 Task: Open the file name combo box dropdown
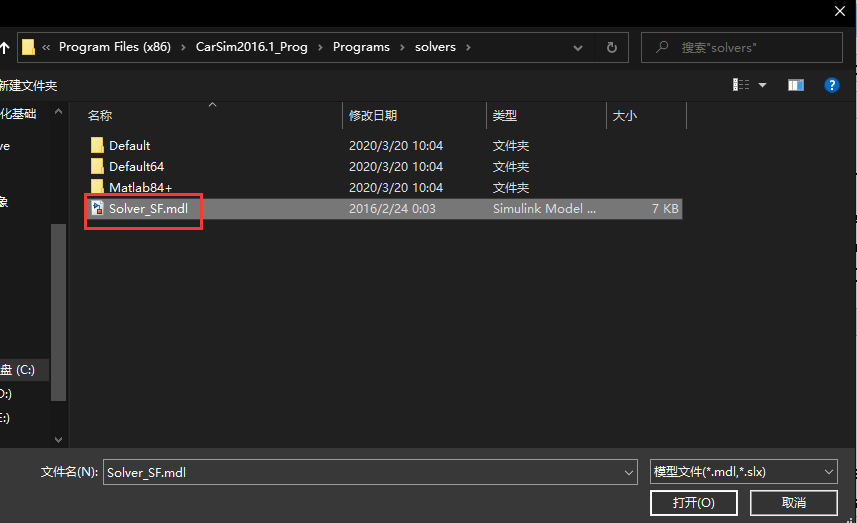coord(629,472)
